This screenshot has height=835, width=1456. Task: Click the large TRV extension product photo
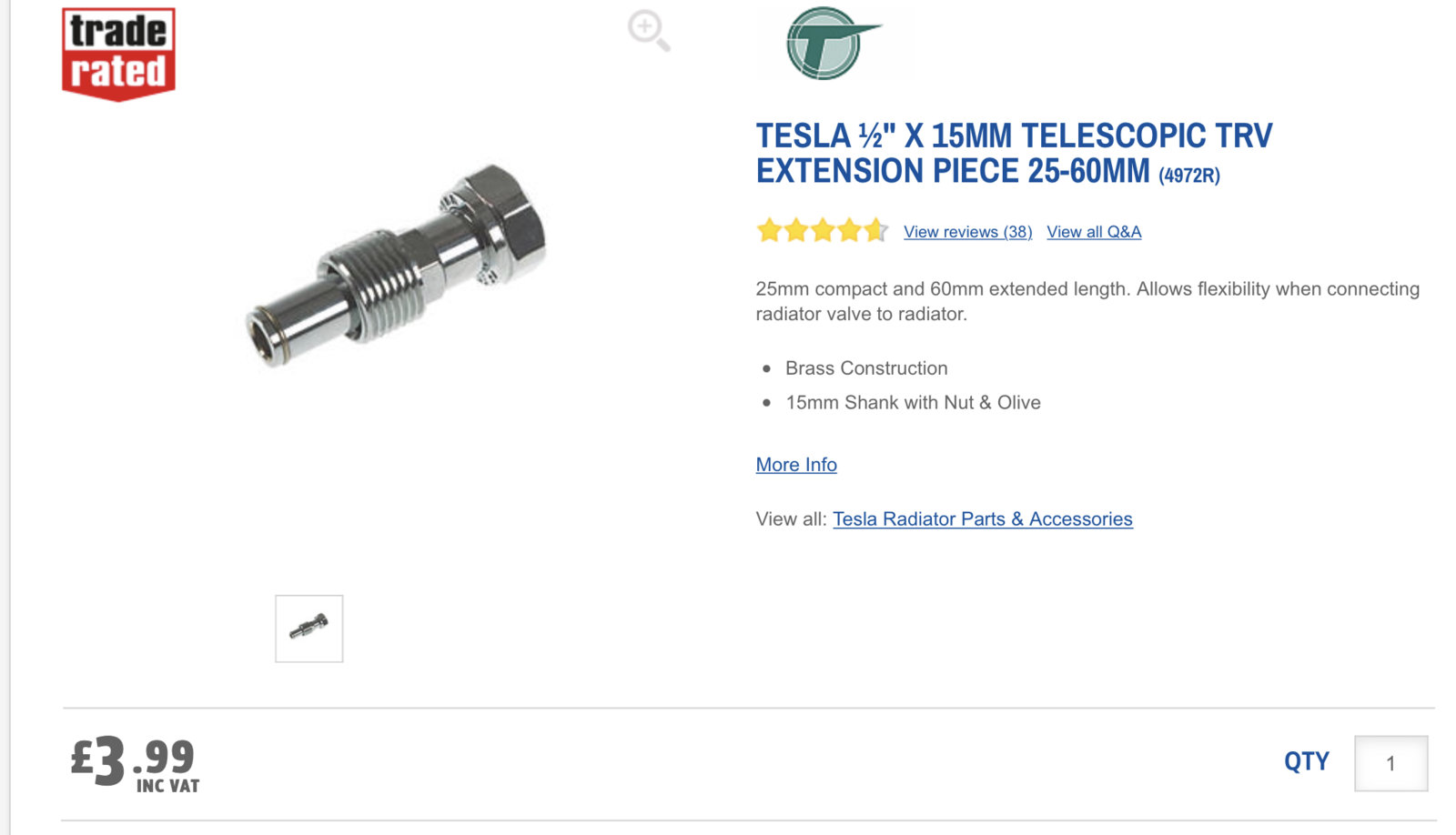pos(398,266)
